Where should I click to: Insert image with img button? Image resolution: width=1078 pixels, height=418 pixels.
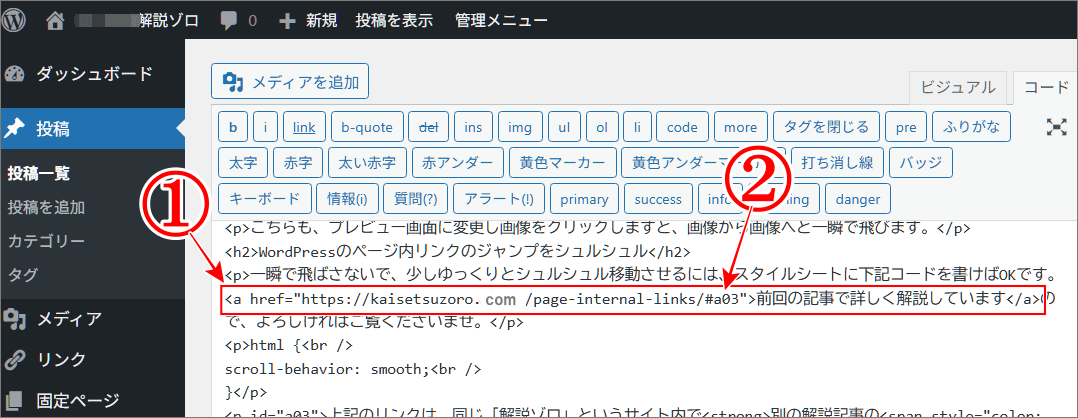pos(520,127)
